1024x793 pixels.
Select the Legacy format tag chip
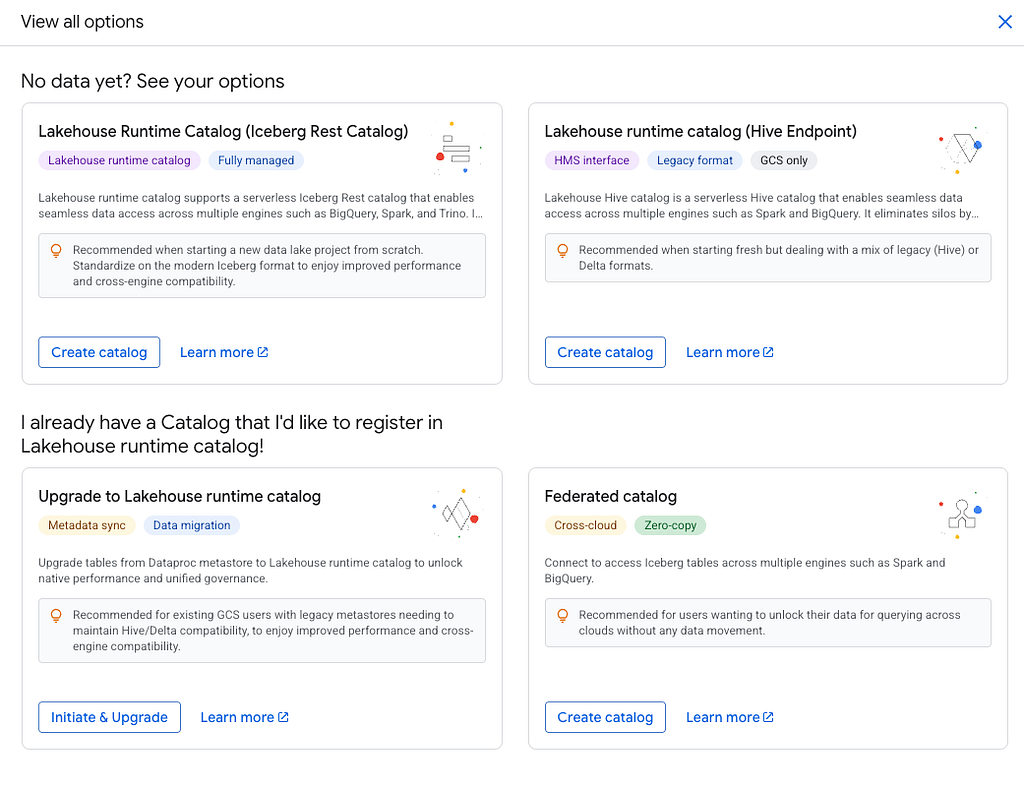click(694, 161)
